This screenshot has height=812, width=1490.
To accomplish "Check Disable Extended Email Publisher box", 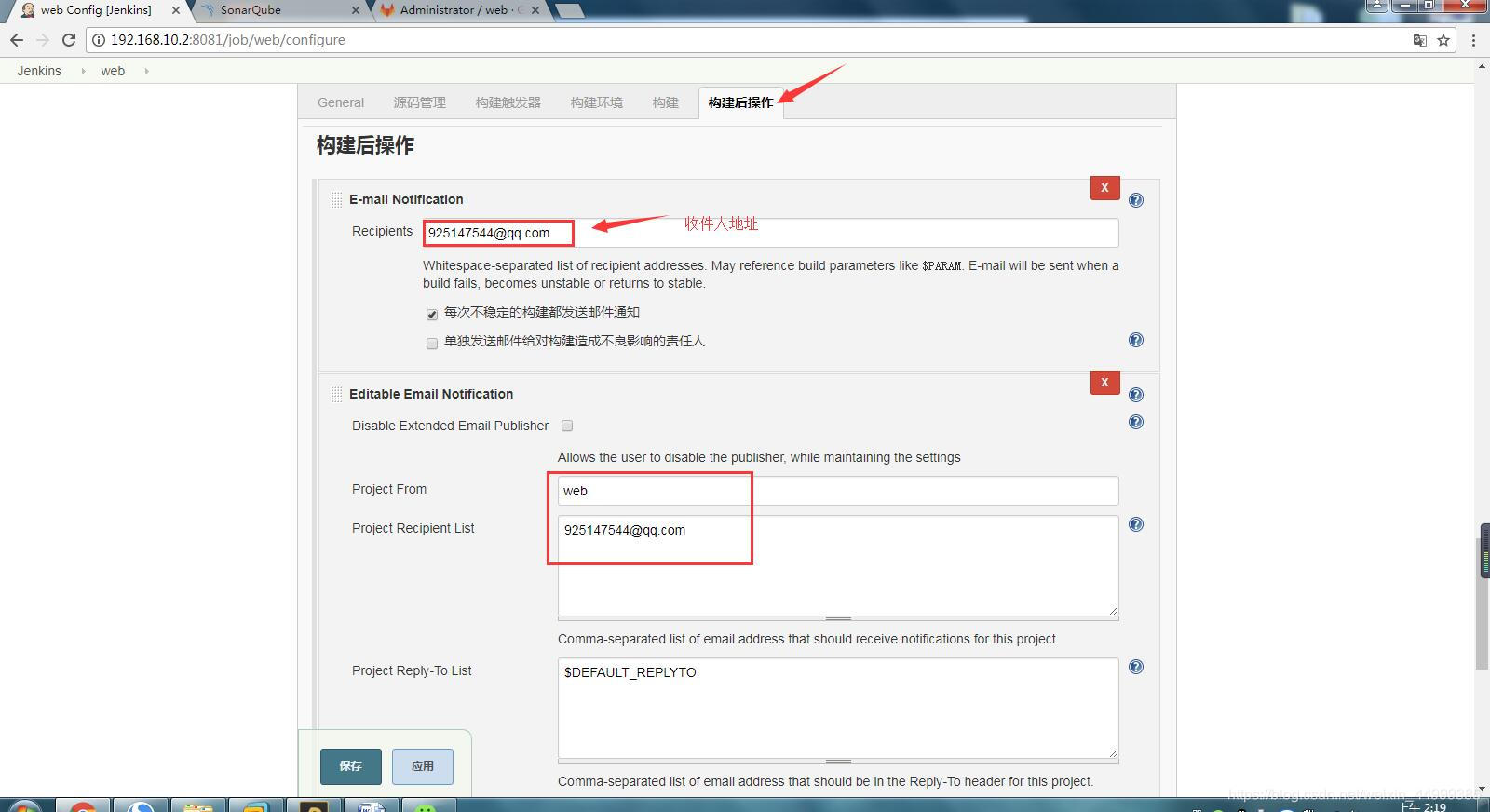I will click(x=567, y=426).
